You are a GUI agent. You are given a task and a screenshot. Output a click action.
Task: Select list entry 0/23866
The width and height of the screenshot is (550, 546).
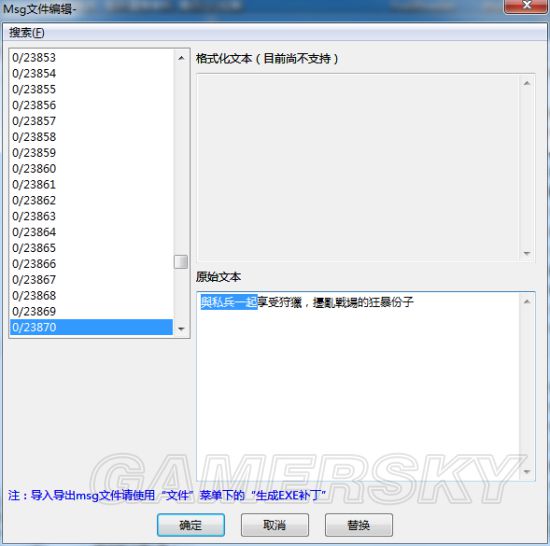pos(92,264)
